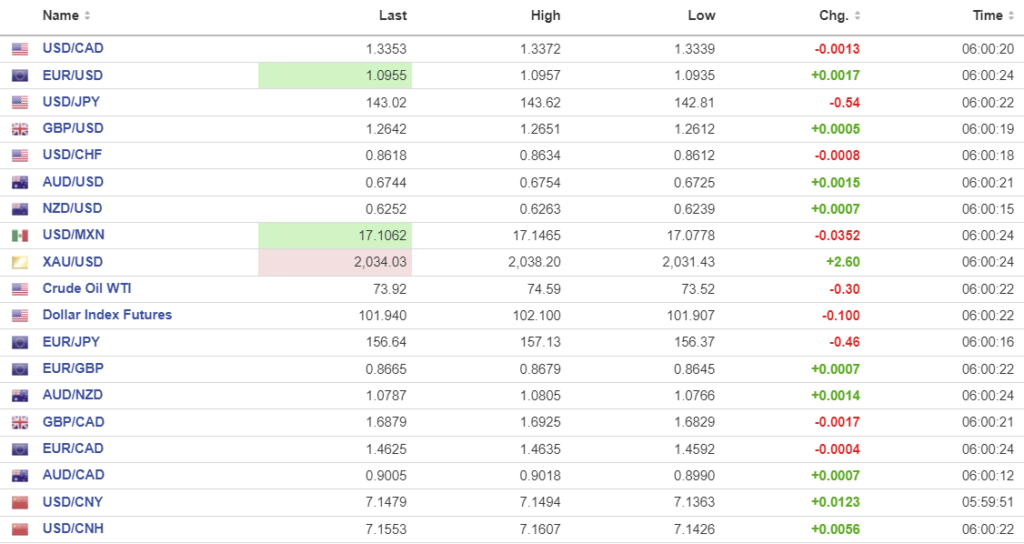Click the Mexican flag icon beside USD/MXN
This screenshot has width=1024, height=544.
[20, 235]
